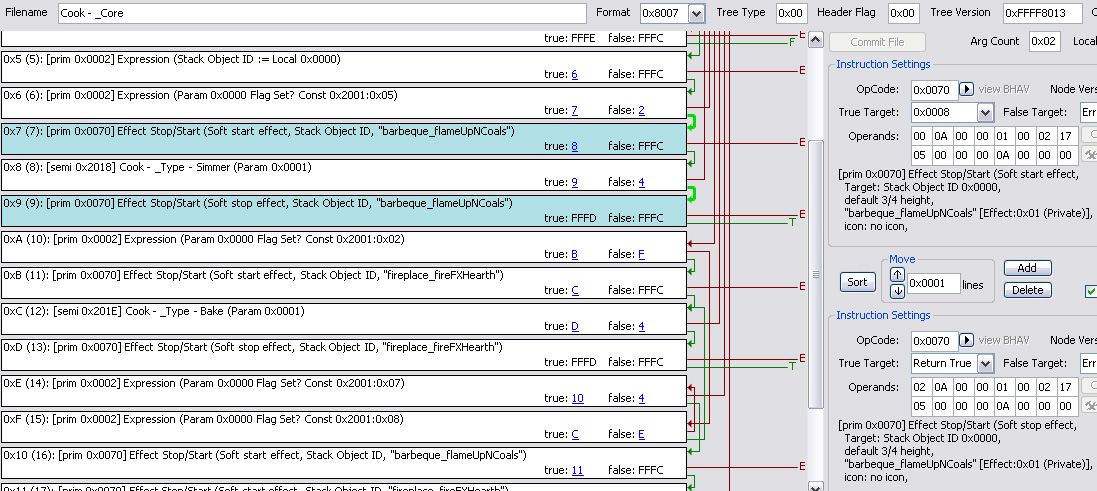Click the Arg Count field
Screen dimensions: 1097x491
tap(1044, 41)
